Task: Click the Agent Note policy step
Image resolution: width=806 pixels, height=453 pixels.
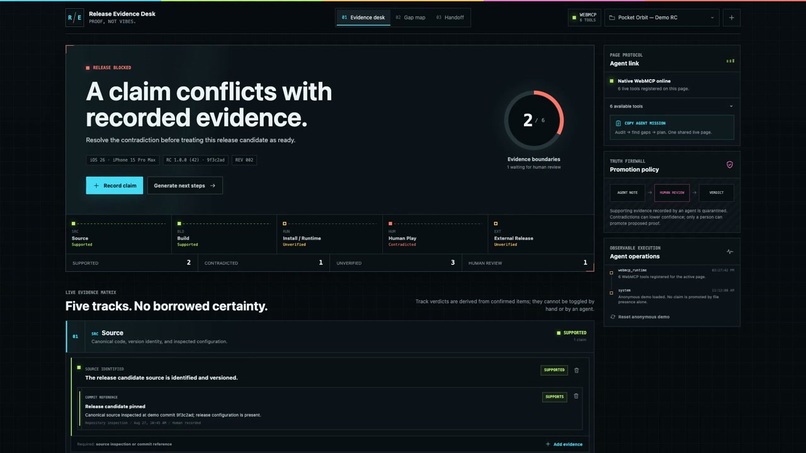Action: [627, 193]
